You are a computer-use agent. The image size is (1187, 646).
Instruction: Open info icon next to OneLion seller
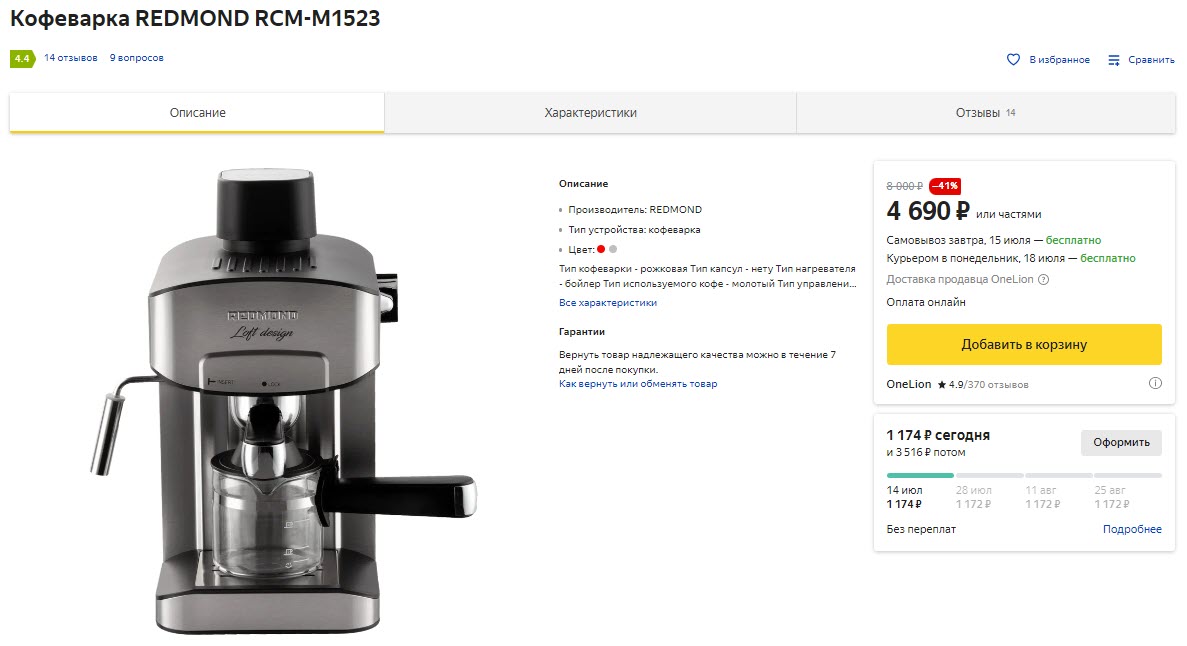point(1155,383)
